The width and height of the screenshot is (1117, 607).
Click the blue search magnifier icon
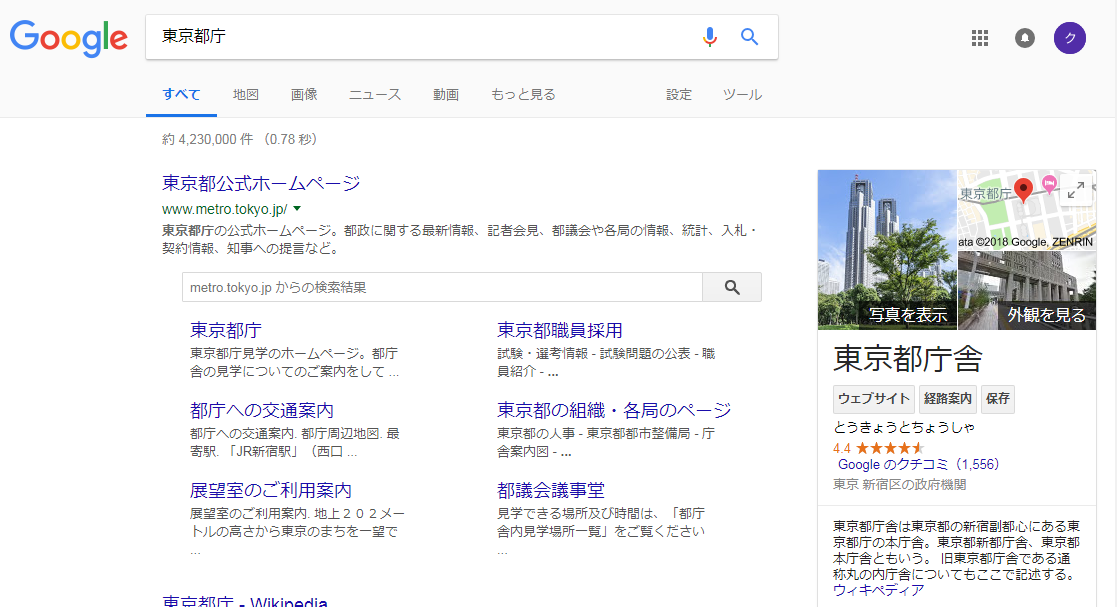point(749,36)
